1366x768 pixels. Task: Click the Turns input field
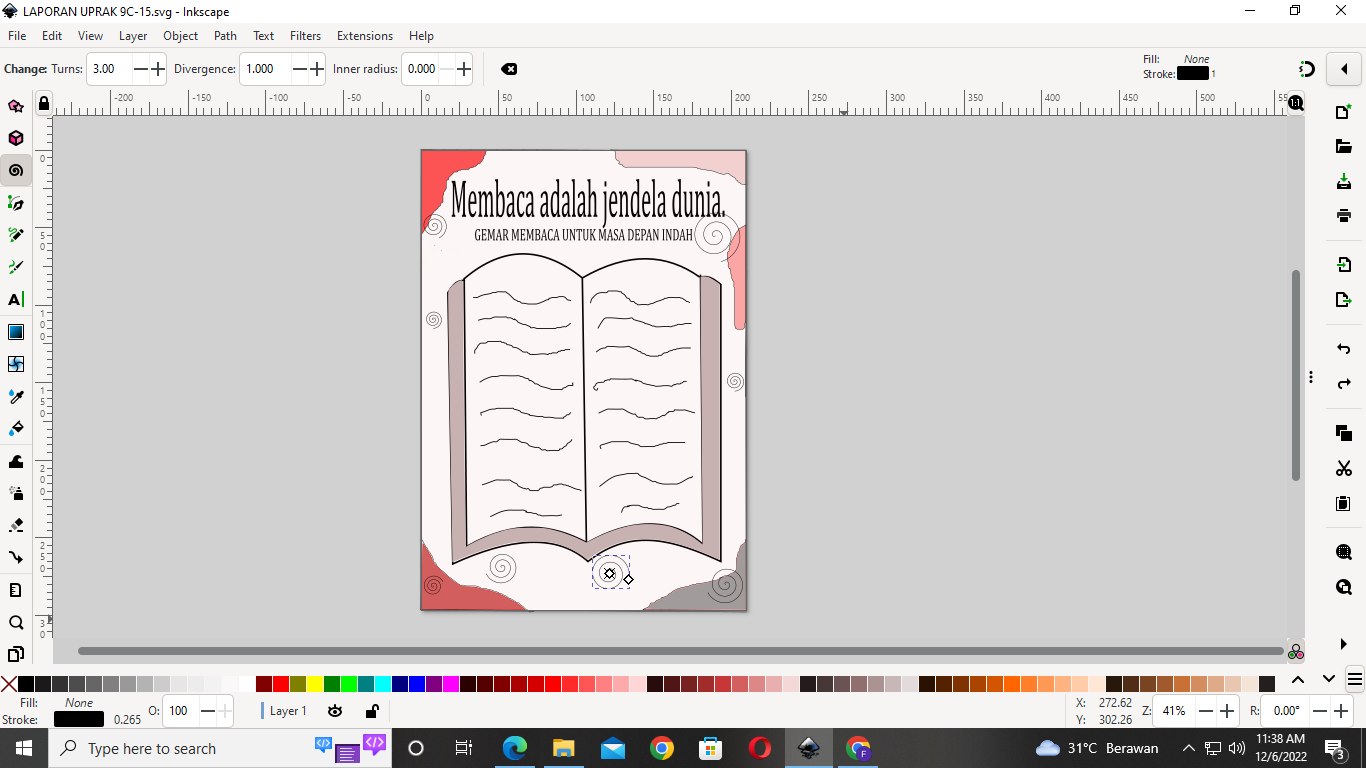(109, 69)
